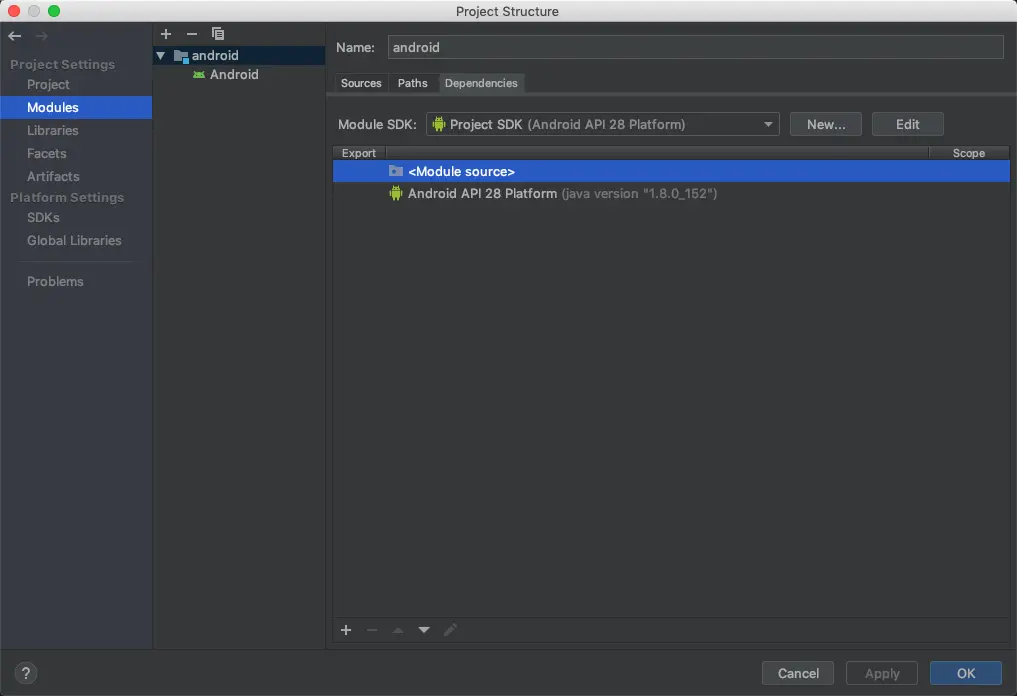Click the Scope column header
The image size is (1017, 696).
coord(968,153)
